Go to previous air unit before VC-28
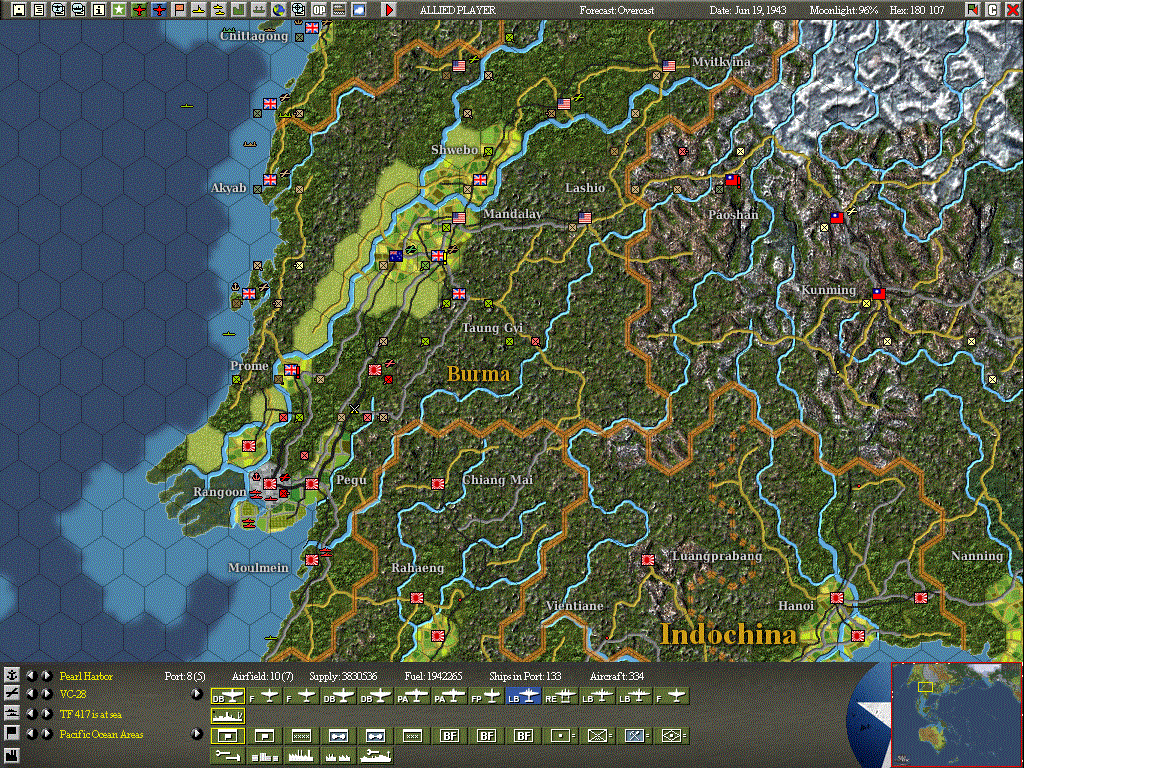Viewport: 1152px width, 768px height. coord(31,694)
